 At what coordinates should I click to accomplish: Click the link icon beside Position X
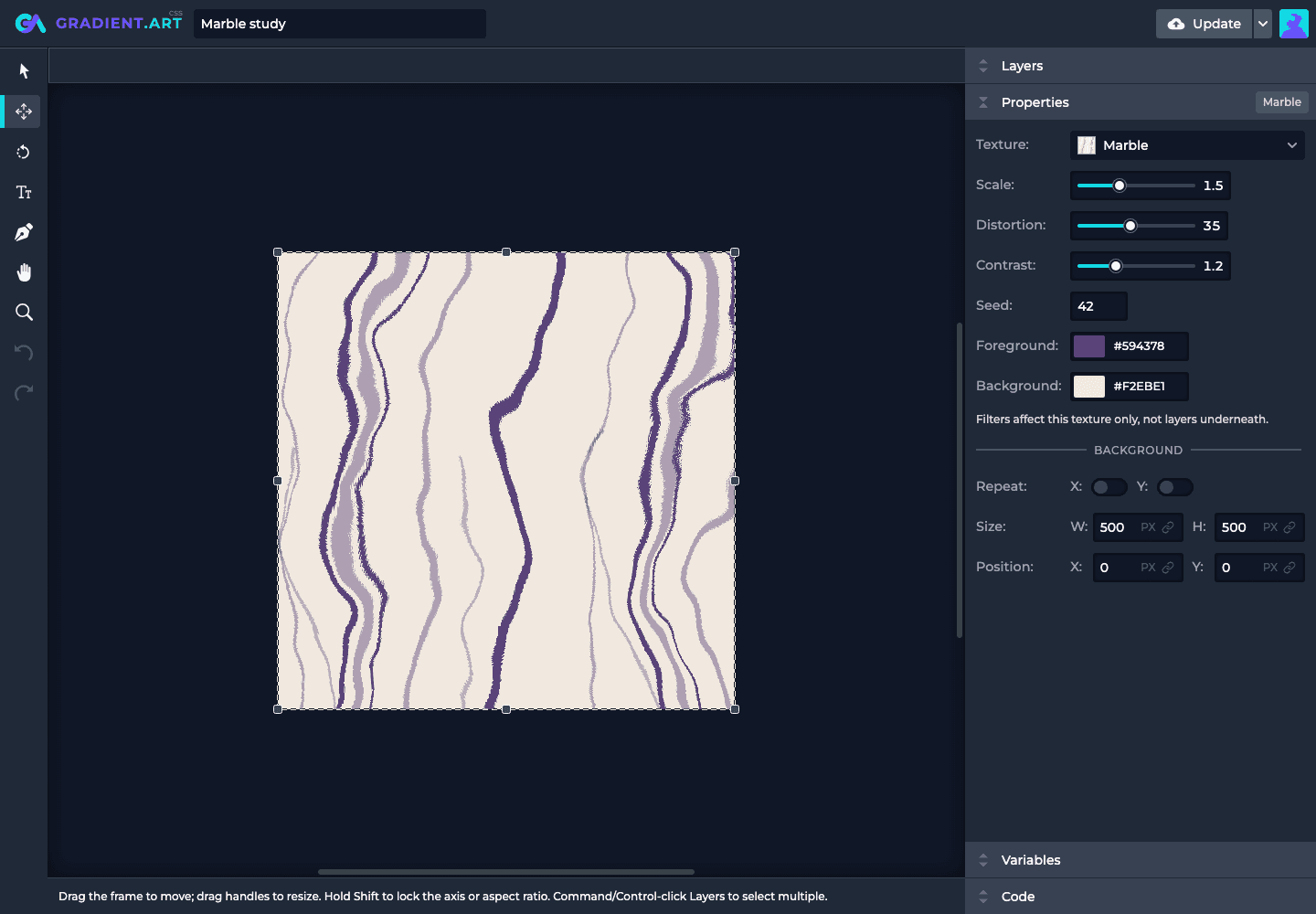tap(1168, 568)
